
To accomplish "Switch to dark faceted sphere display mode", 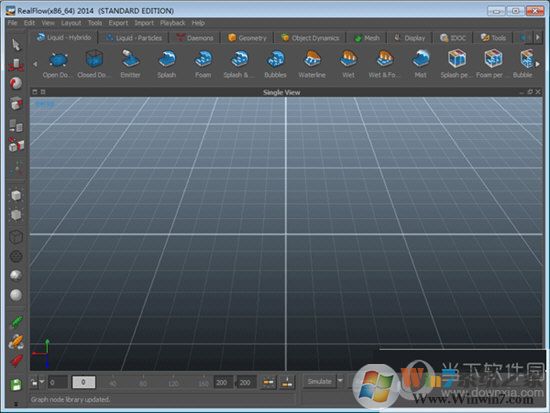I will [16, 256].
